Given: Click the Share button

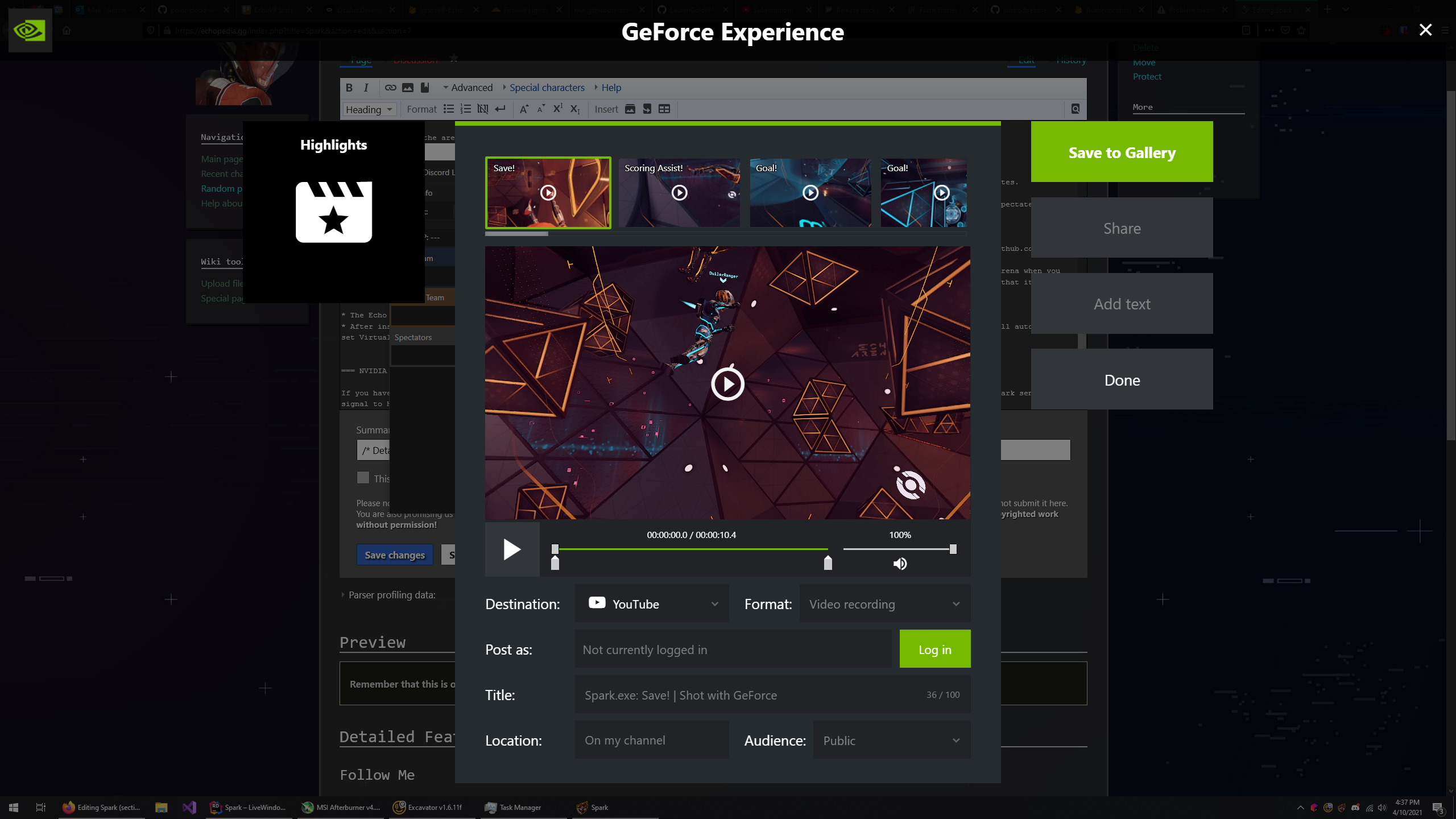Looking at the screenshot, I should [1122, 228].
